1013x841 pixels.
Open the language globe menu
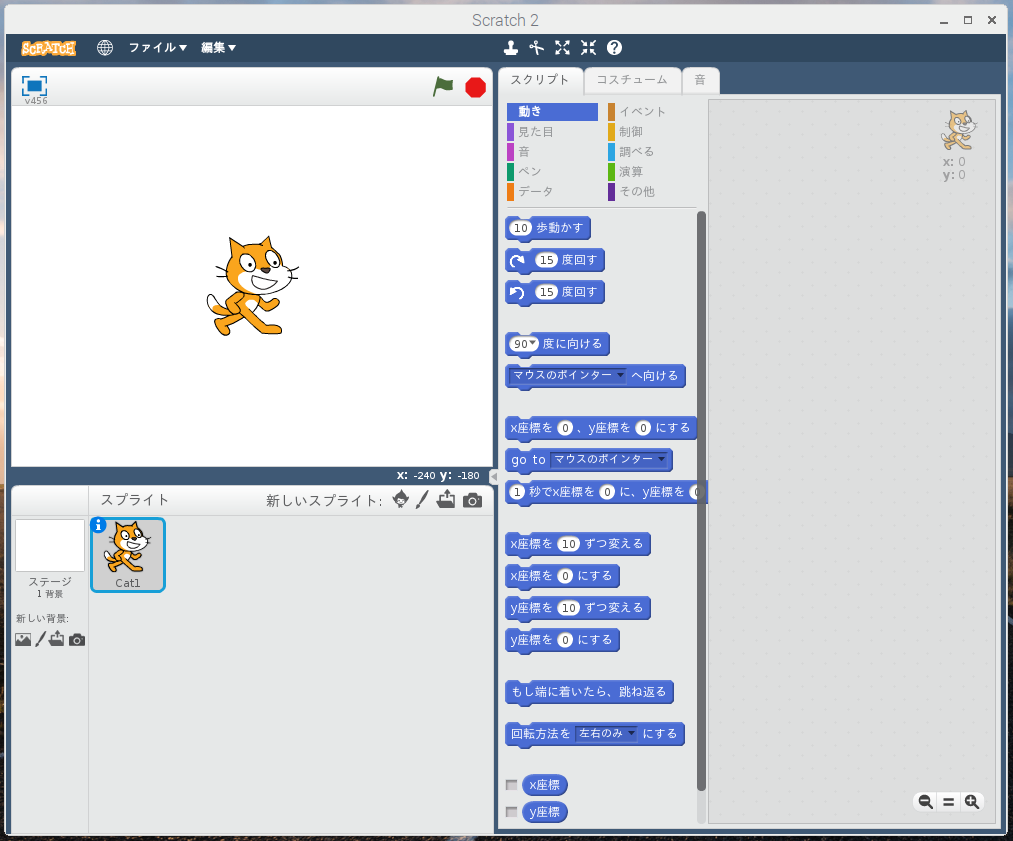[105, 47]
